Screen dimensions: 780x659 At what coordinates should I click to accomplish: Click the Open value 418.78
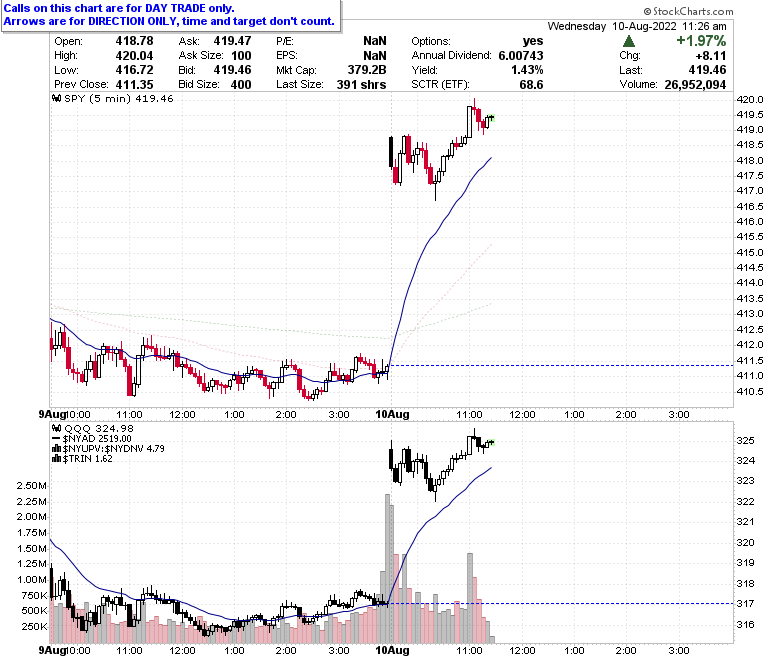[134, 41]
